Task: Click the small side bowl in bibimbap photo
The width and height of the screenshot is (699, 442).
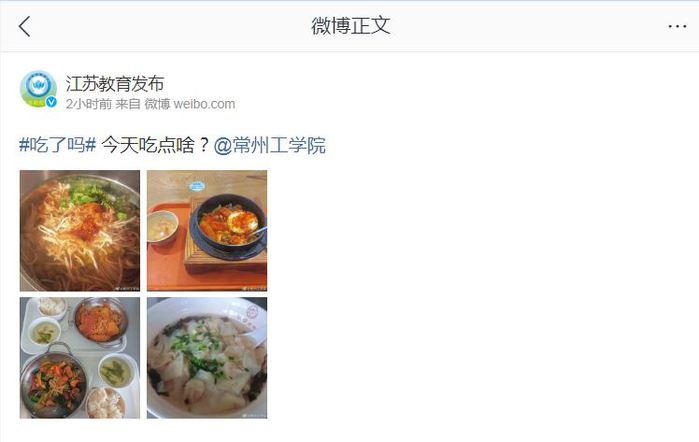Action: coord(163,227)
